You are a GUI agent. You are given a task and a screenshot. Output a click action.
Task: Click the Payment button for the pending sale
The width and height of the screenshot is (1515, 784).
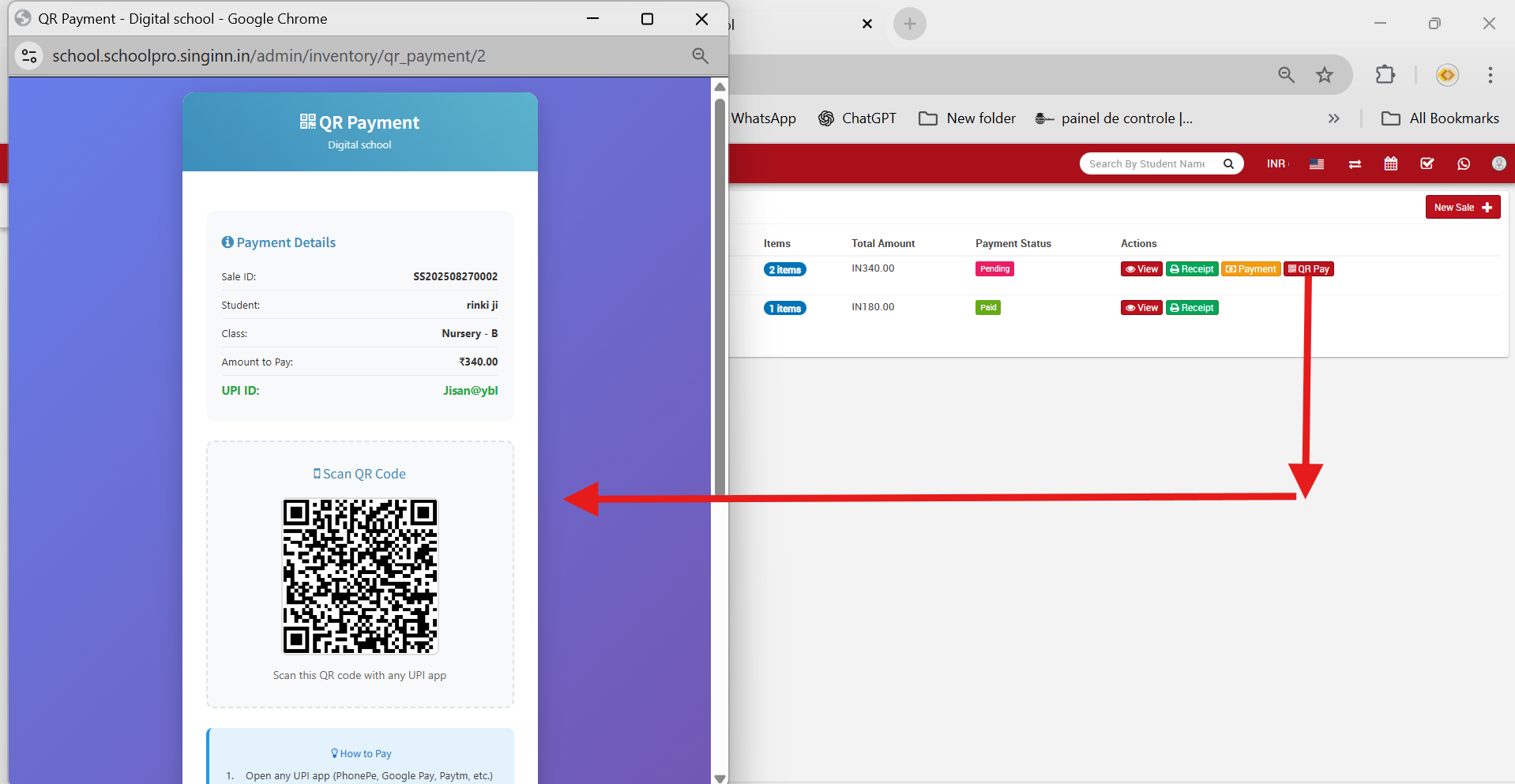coord(1251,269)
